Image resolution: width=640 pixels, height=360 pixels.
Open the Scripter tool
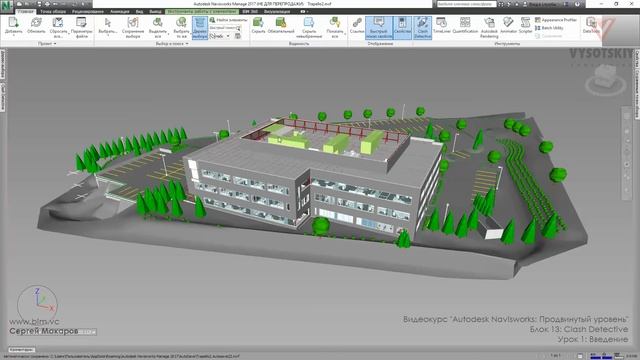click(525, 25)
